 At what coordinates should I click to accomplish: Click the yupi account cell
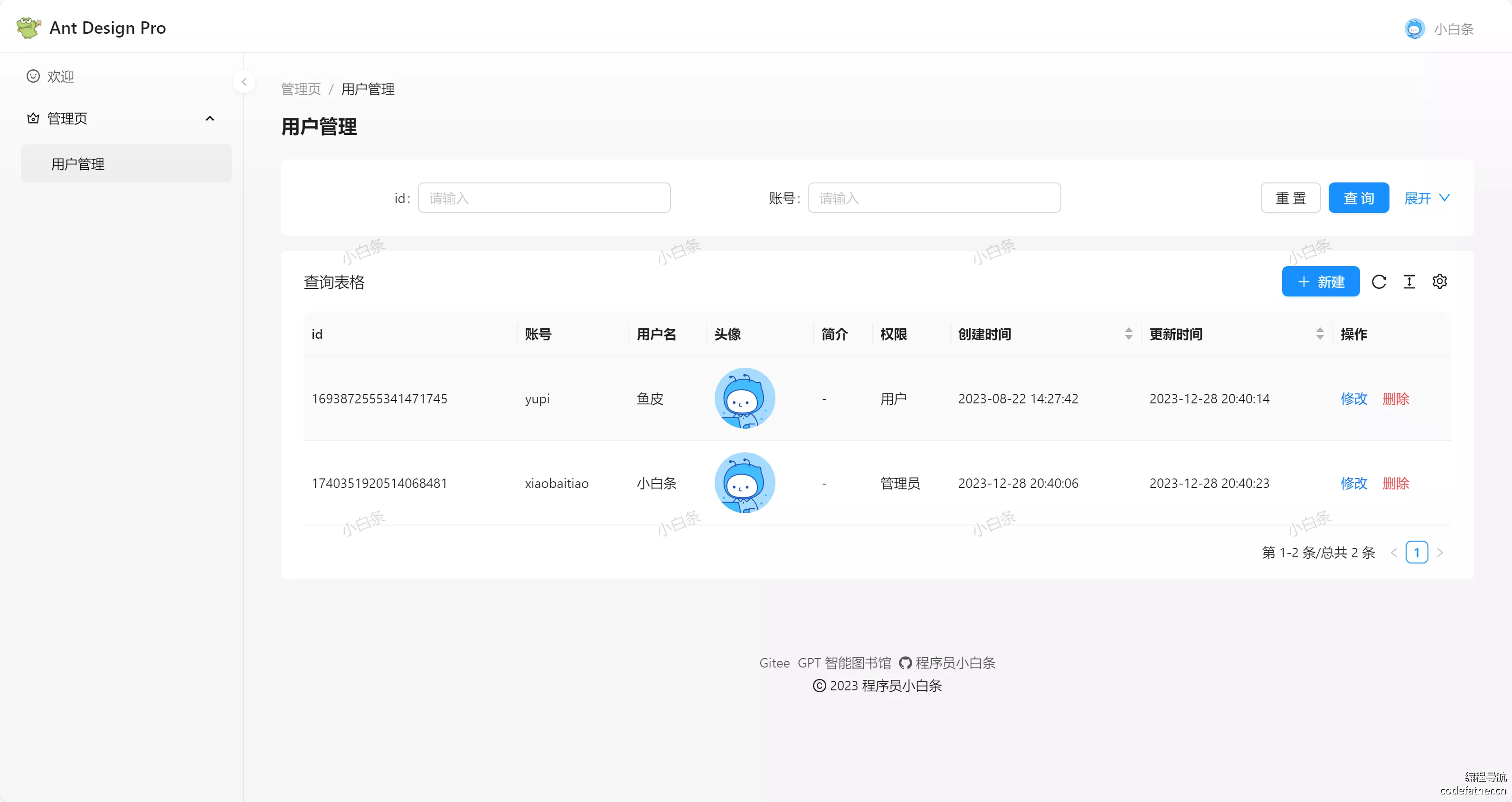point(537,399)
